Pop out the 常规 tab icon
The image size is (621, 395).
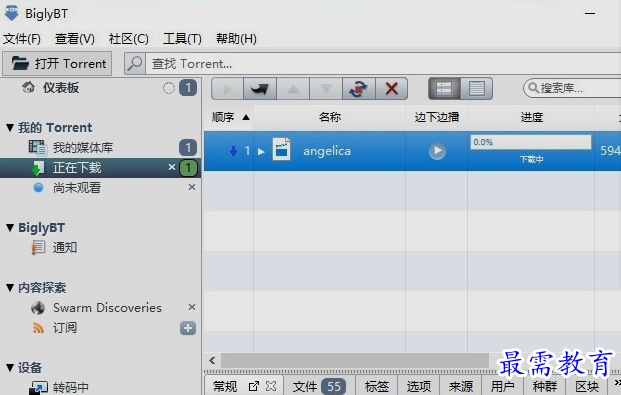point(253,386)
